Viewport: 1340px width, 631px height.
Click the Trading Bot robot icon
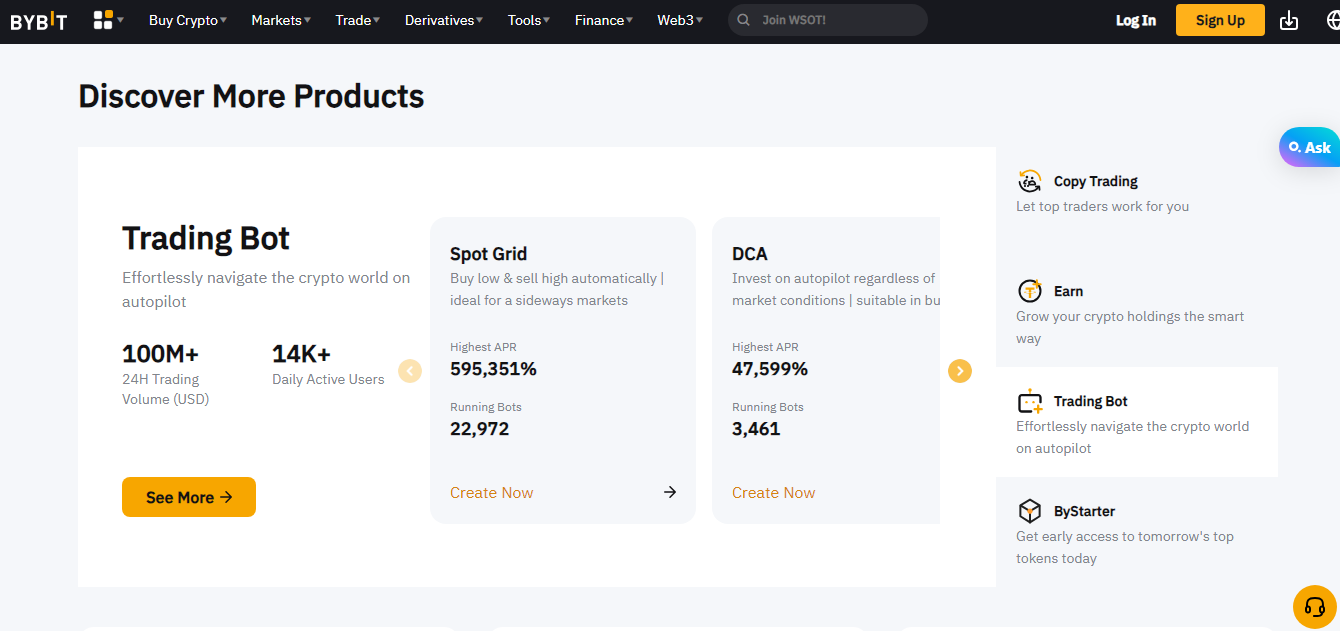[1030, 401]
